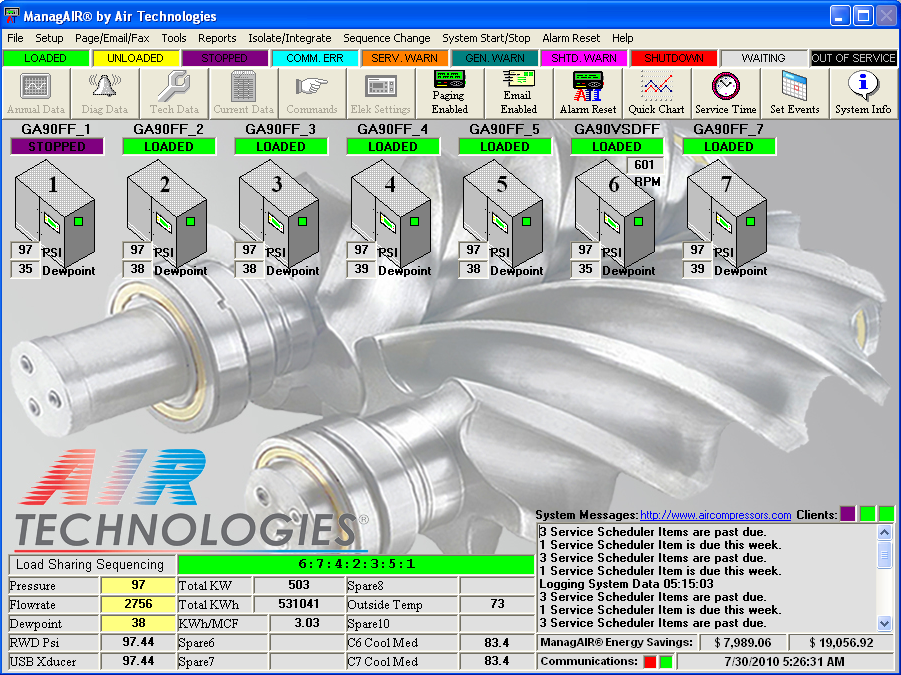Image resolution: width=901 pixels, height=675 pixels.
Task: Open the System Info icon
Action: (863, 93)
